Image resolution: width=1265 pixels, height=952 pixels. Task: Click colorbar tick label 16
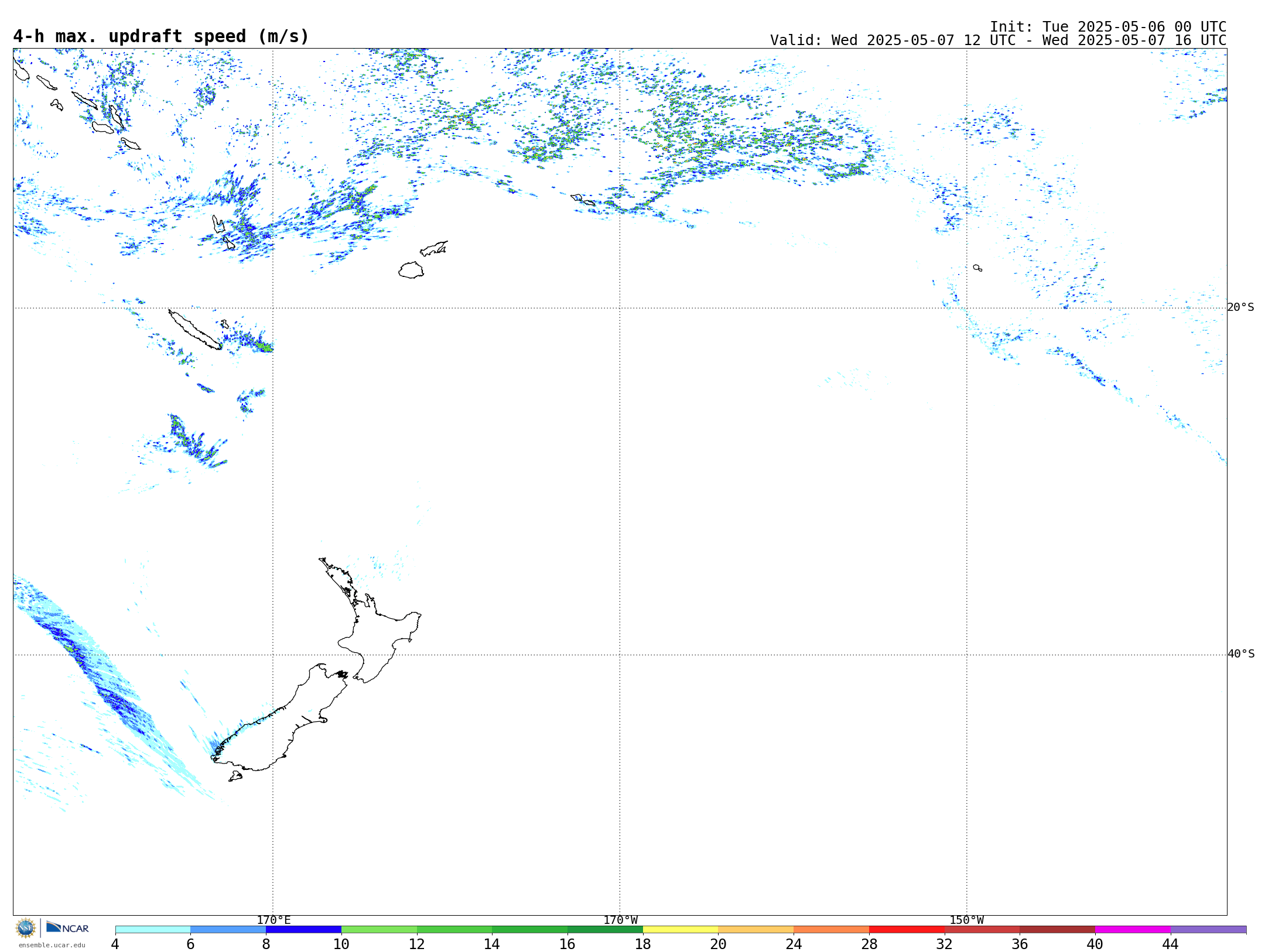[x=567, y=944]
